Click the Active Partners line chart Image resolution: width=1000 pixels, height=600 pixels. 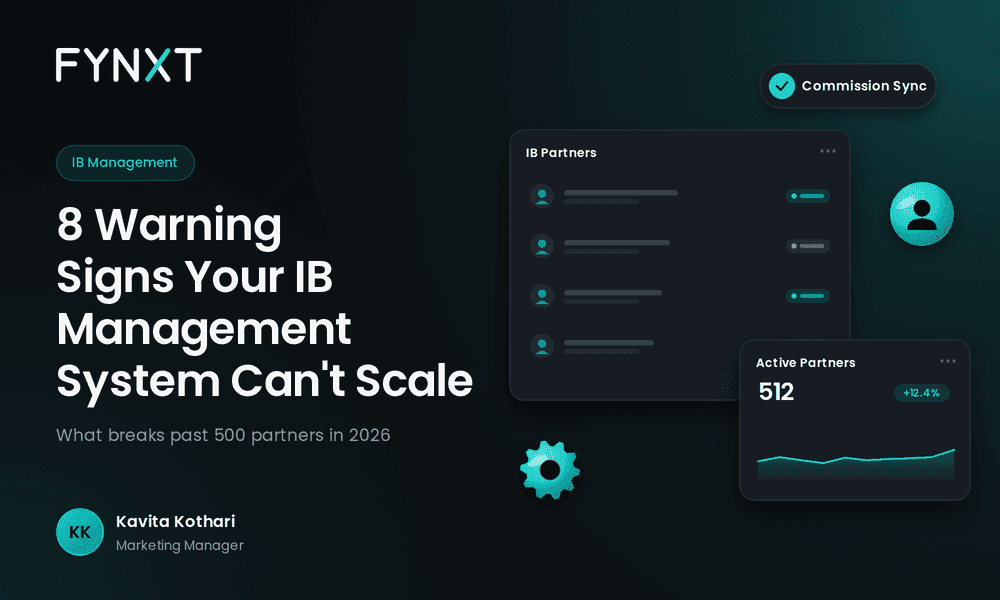pyautogui.click(x=856, y=464)
